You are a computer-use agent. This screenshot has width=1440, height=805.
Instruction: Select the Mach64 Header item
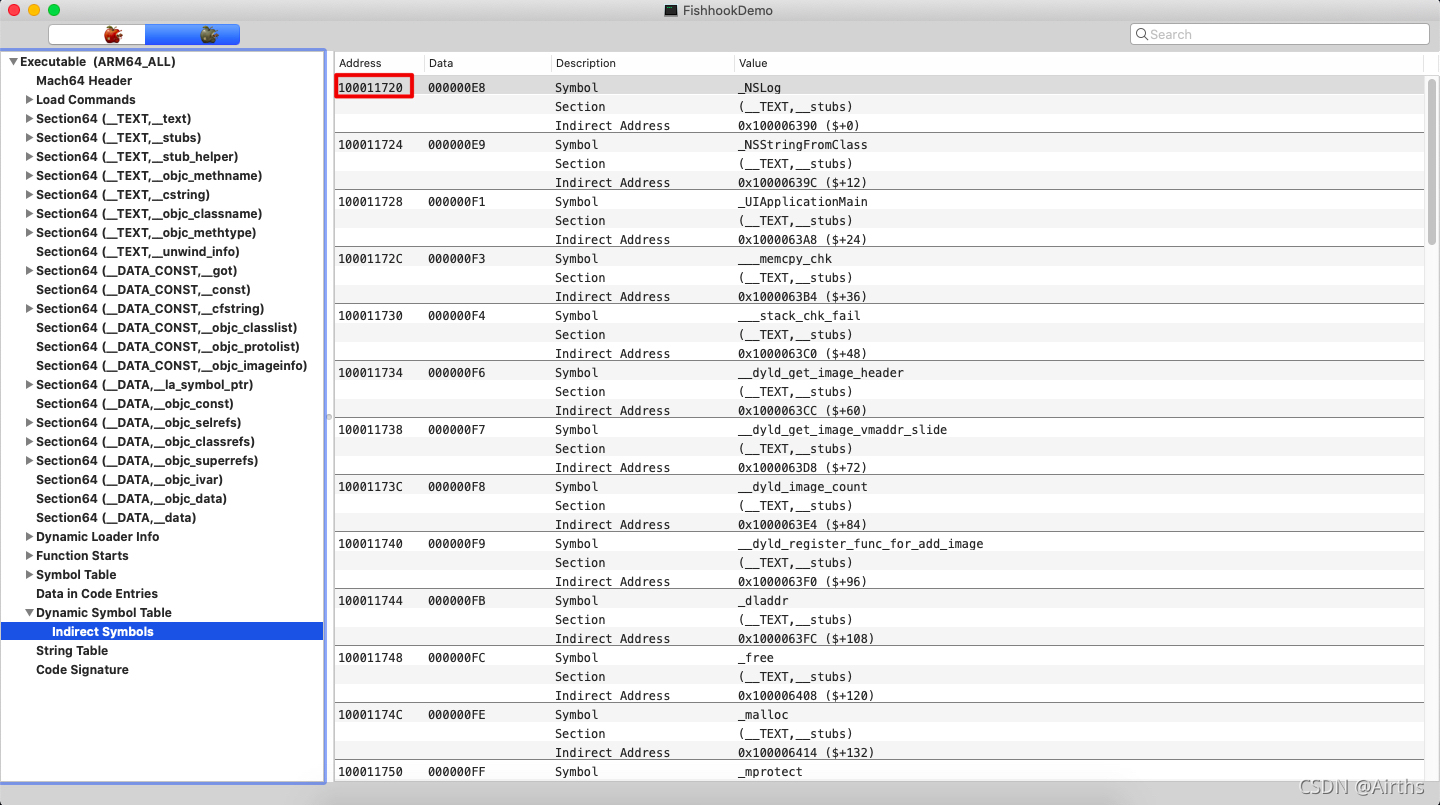pyautogui.click(x=84, y=81)
